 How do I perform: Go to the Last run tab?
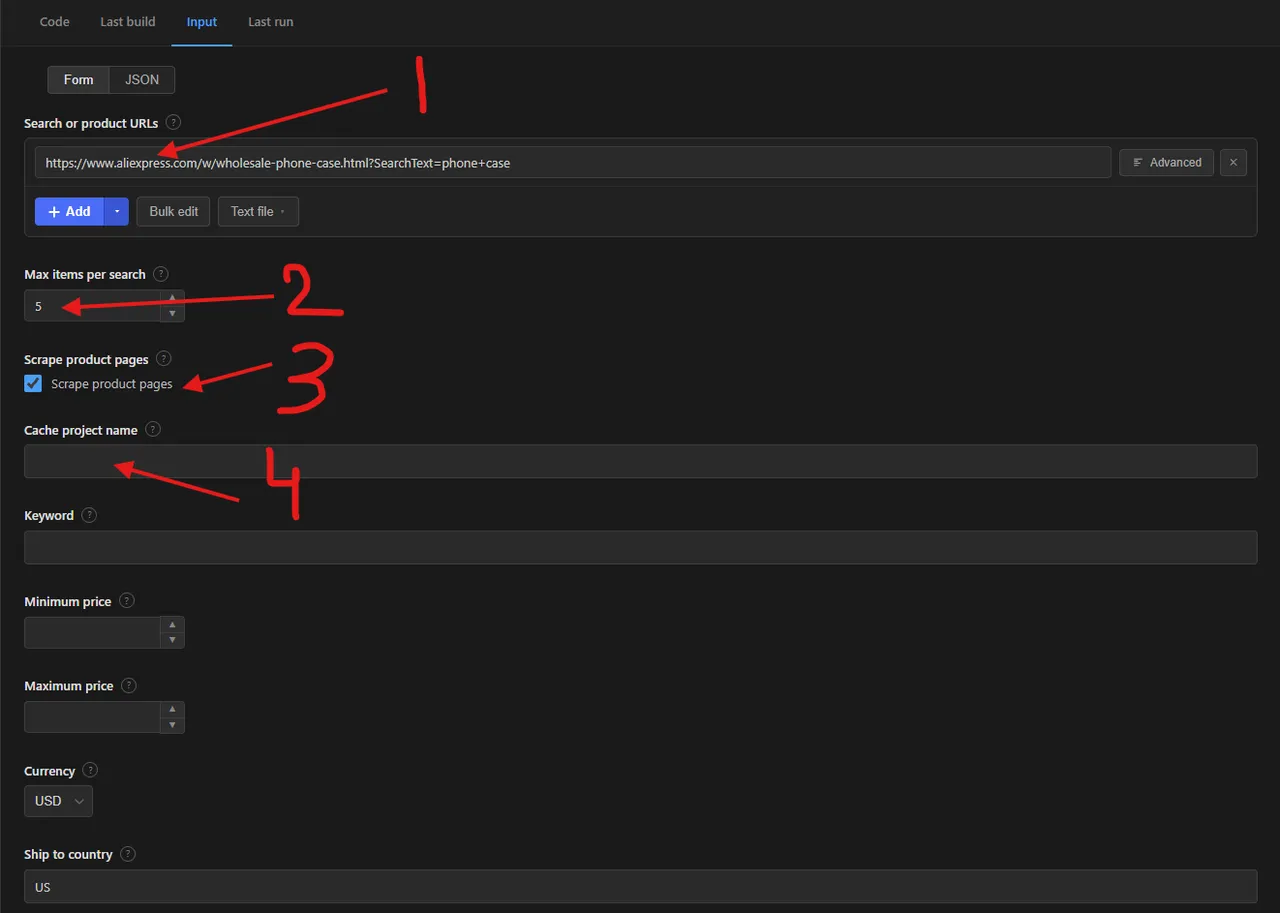(x=271, y=22)
